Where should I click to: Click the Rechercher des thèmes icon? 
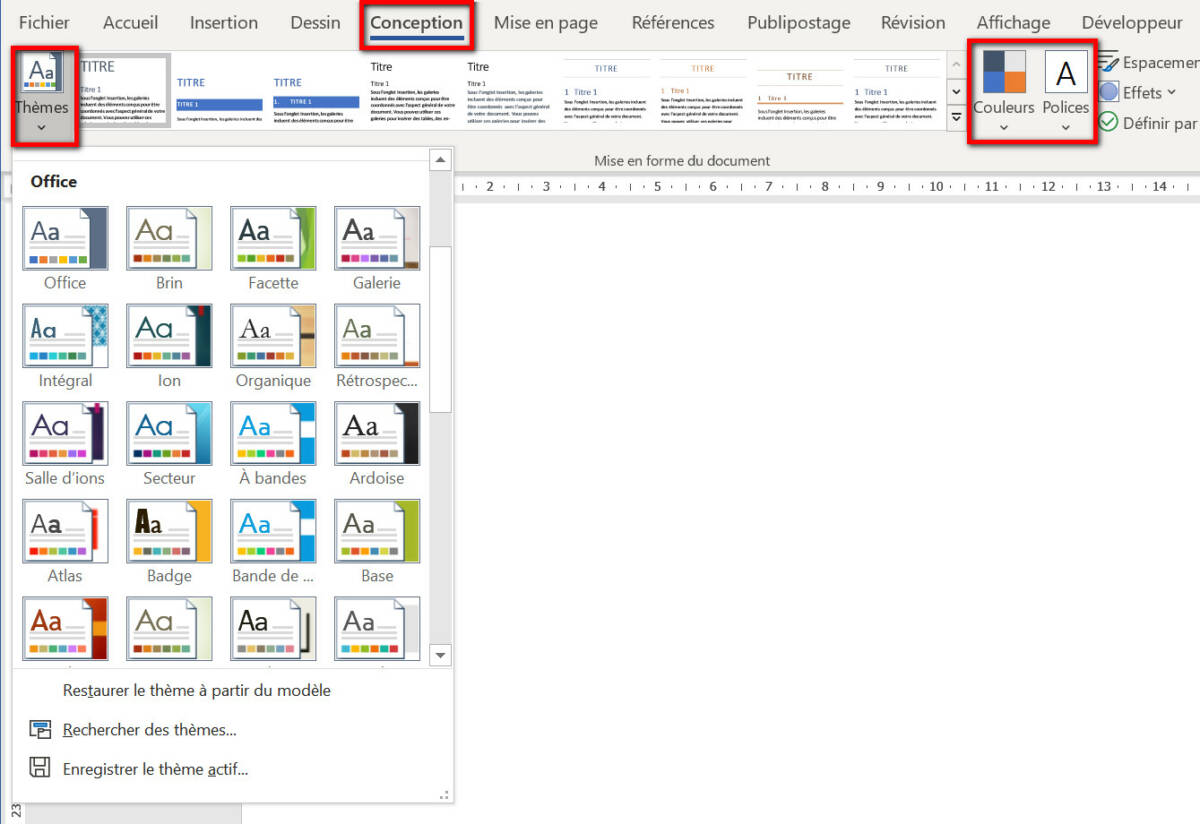pyautogui.click(x=42, y=729)
